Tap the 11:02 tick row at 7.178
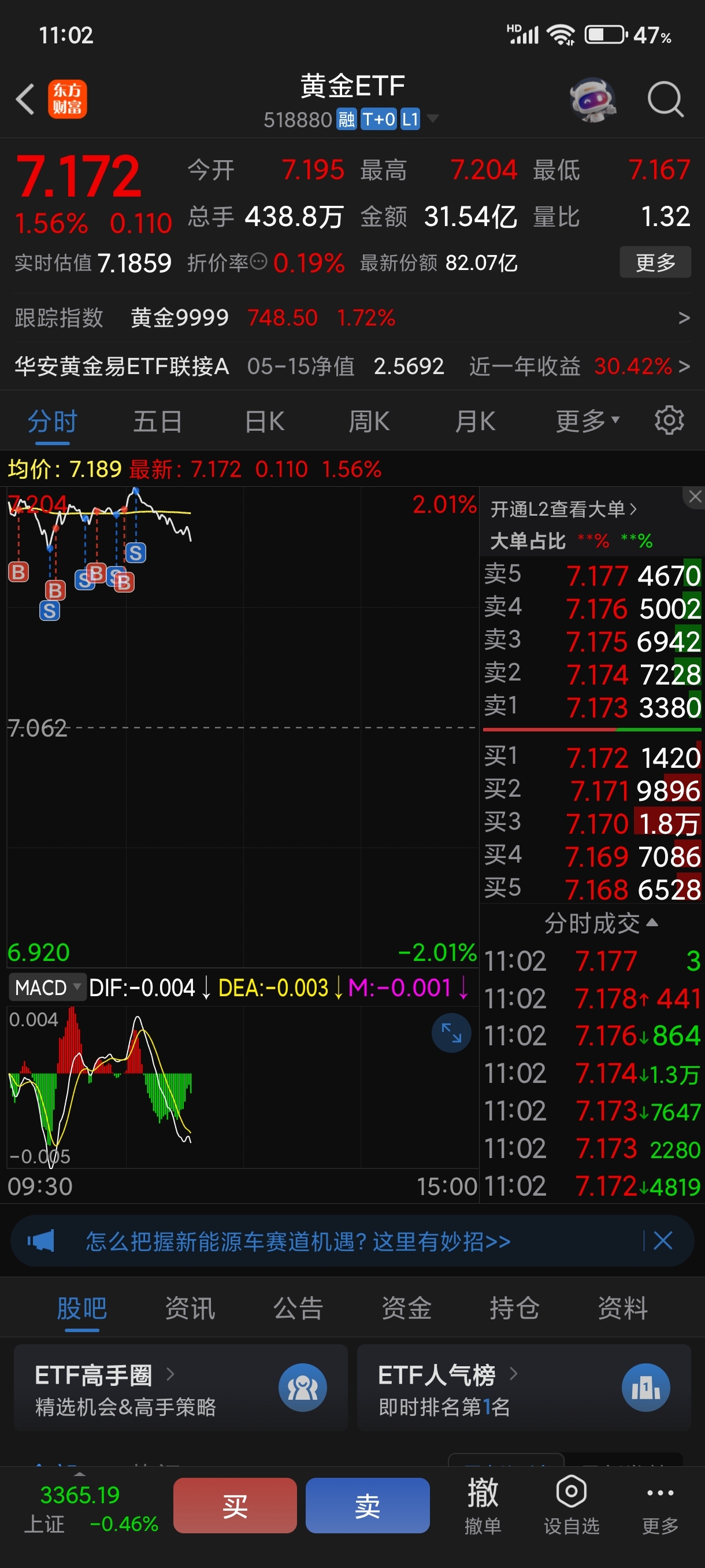This screenshot has width=705, height=1568. (x=592, y=999)
